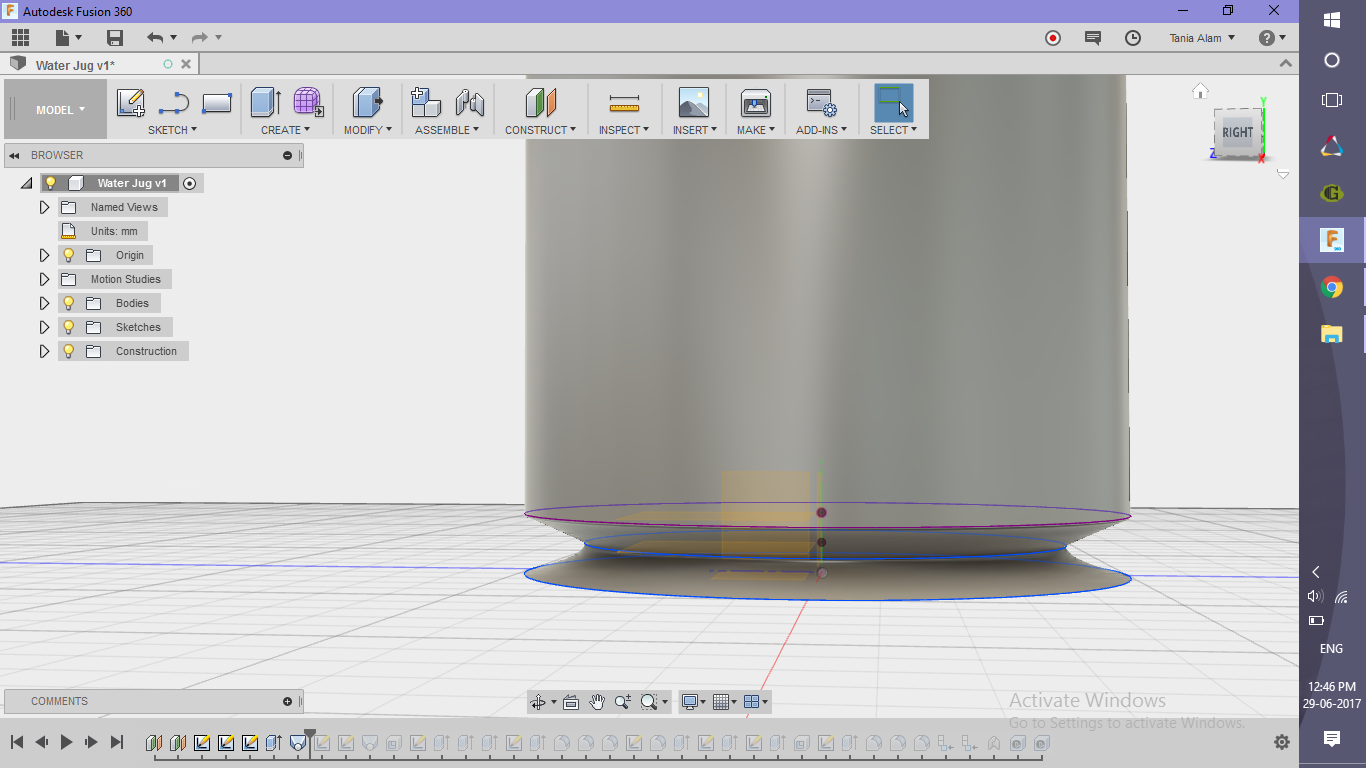This screenshot has width=1366, height=768.
Task: Collapse the Water Jug v1 root node
Action: (x=27, y=184)
